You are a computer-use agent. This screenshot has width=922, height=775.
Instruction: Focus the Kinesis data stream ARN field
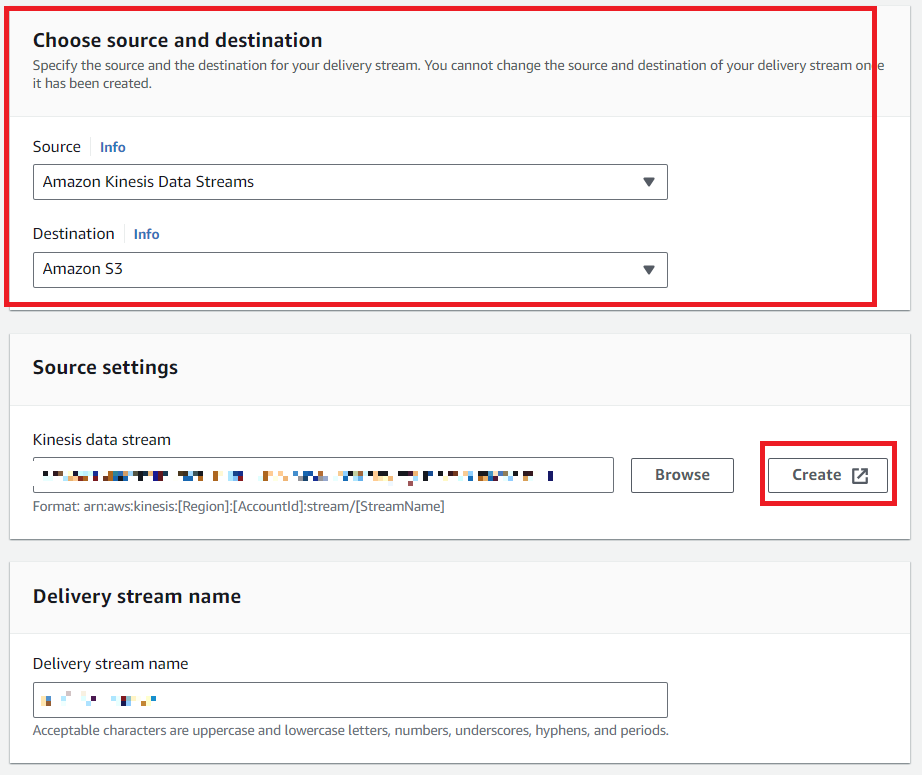coord(322,475)
